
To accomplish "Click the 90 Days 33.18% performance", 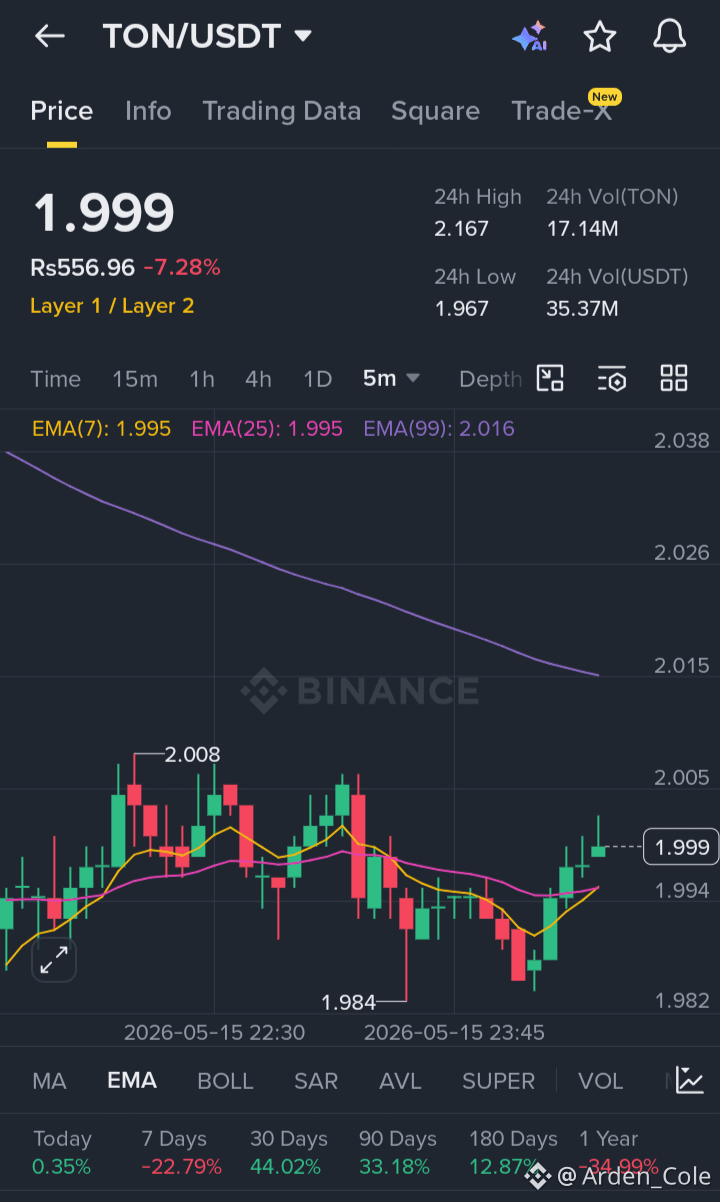I will 398,1152.
